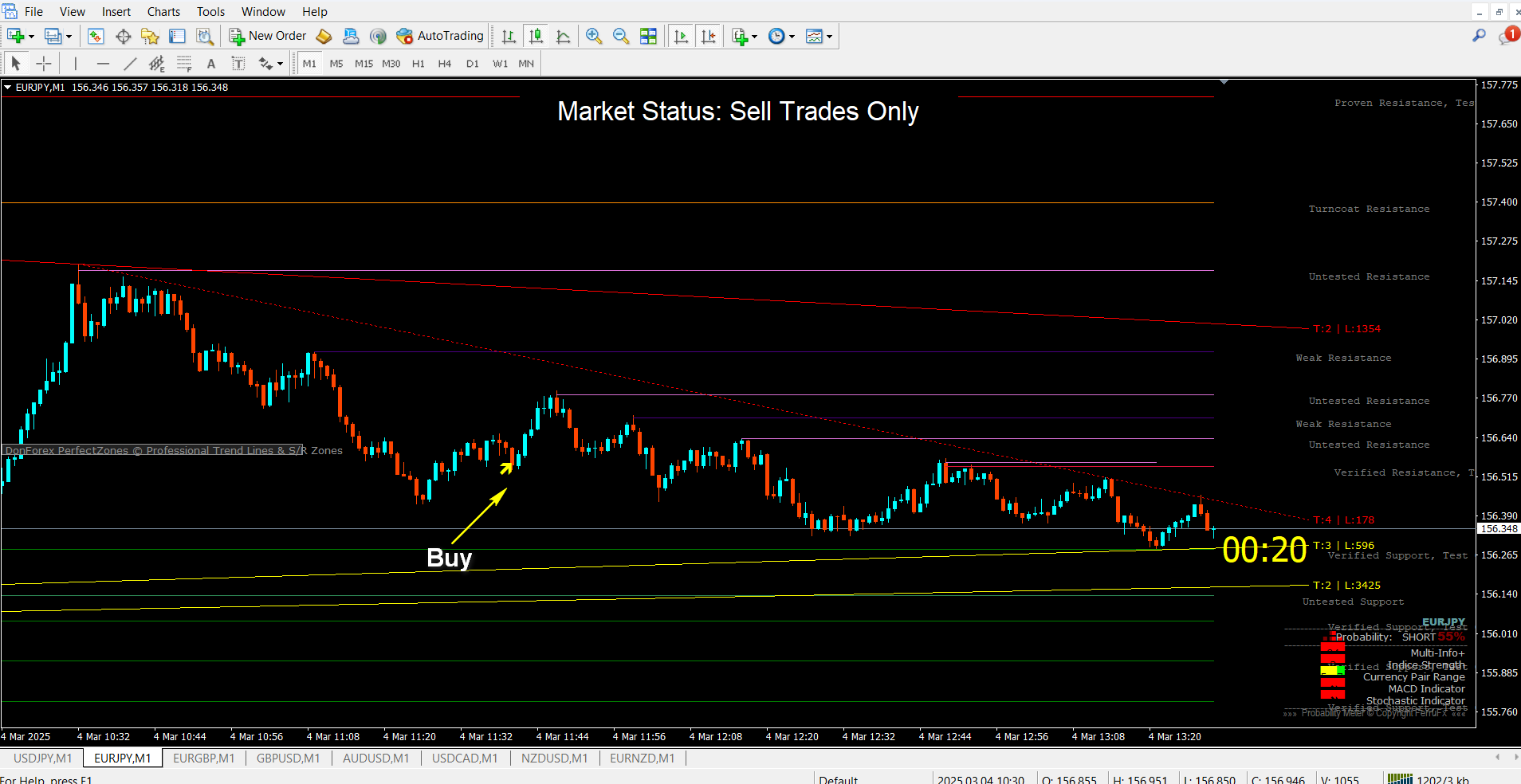Viewport: 1521px width, 784px height.
Task: Open the Market Watch window
Action: tap(96, 36)
